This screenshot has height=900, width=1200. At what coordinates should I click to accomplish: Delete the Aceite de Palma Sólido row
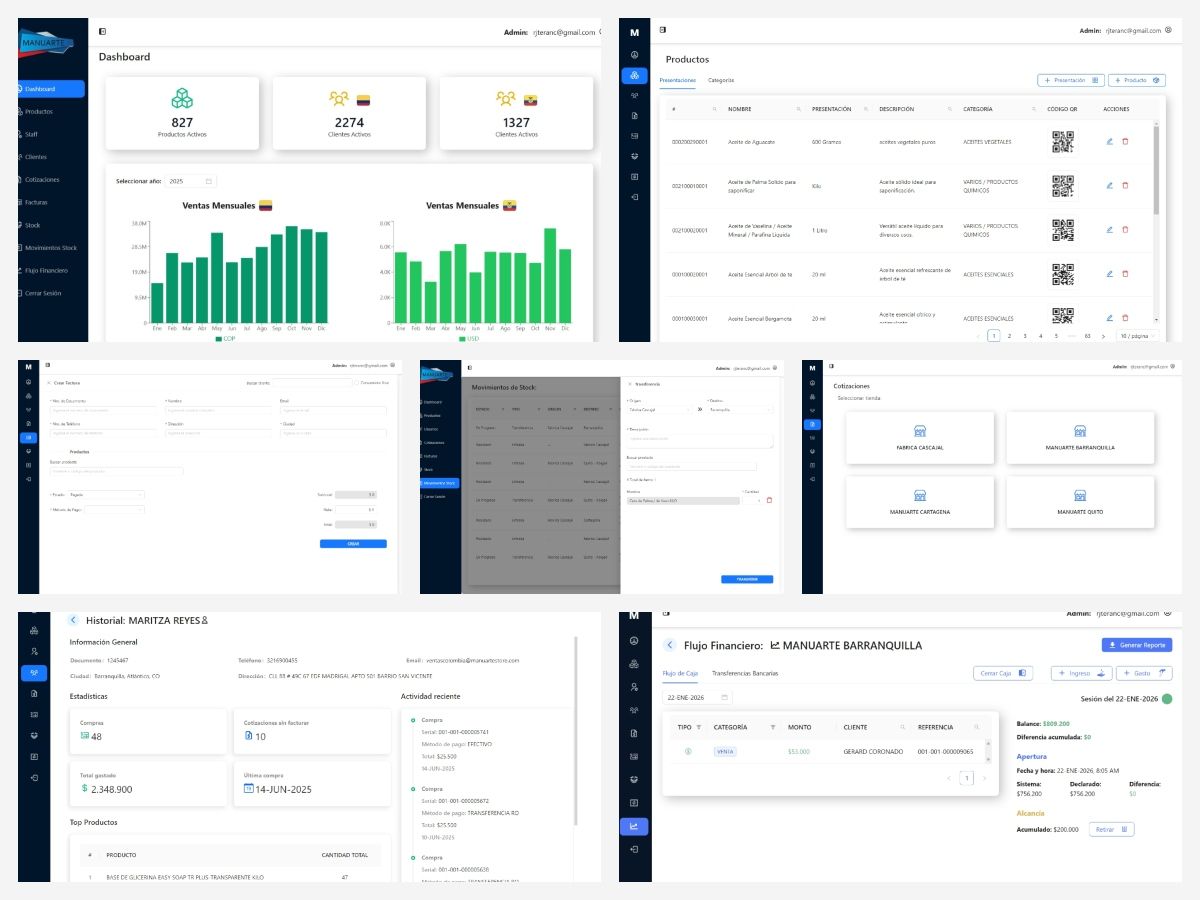click(x=1125, y=185)
